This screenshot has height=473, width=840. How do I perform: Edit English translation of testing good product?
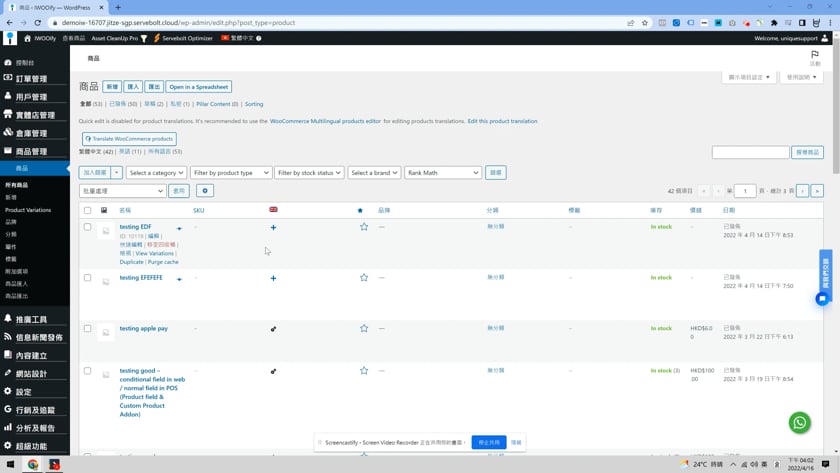coord(273,371)
